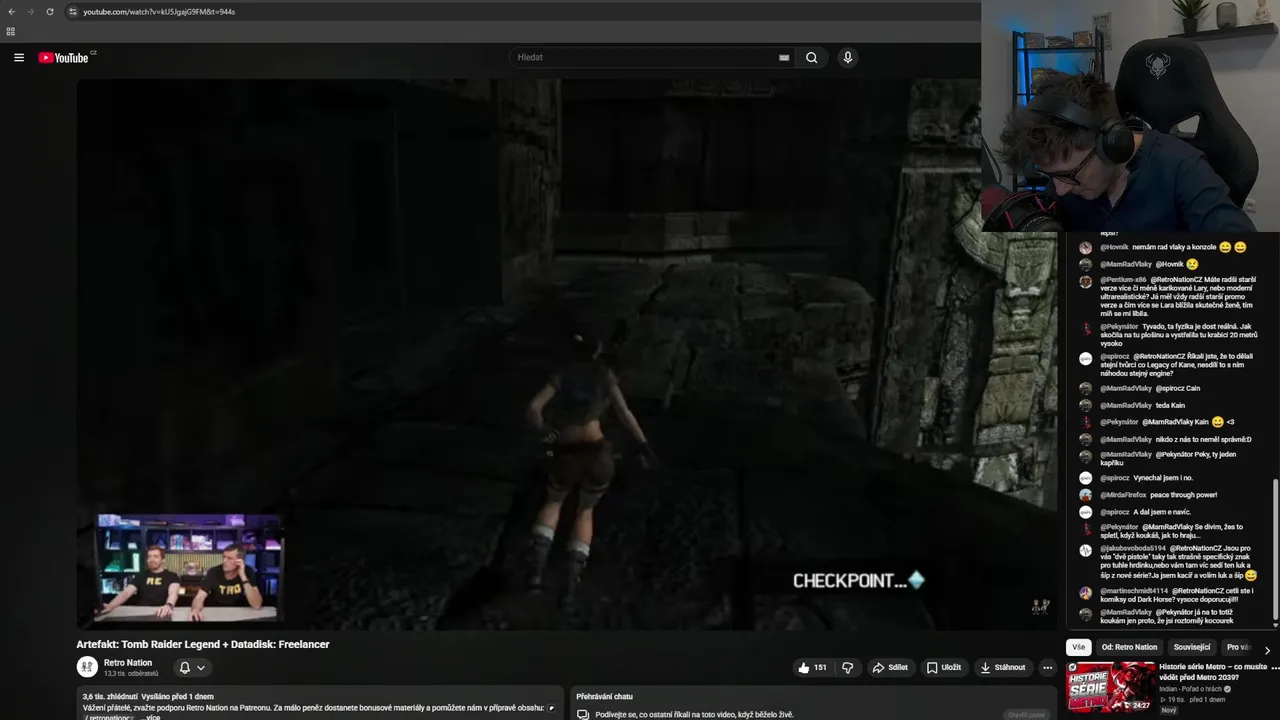Screen dimensions: 1280x720
Task: Click @Pentium-x86 username in chat
Action: pos(1123,280)
